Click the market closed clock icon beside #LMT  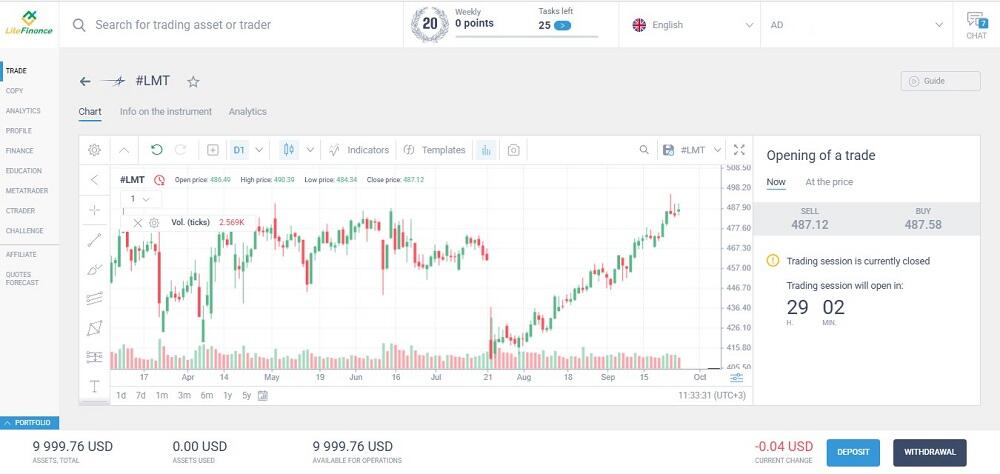159,180
